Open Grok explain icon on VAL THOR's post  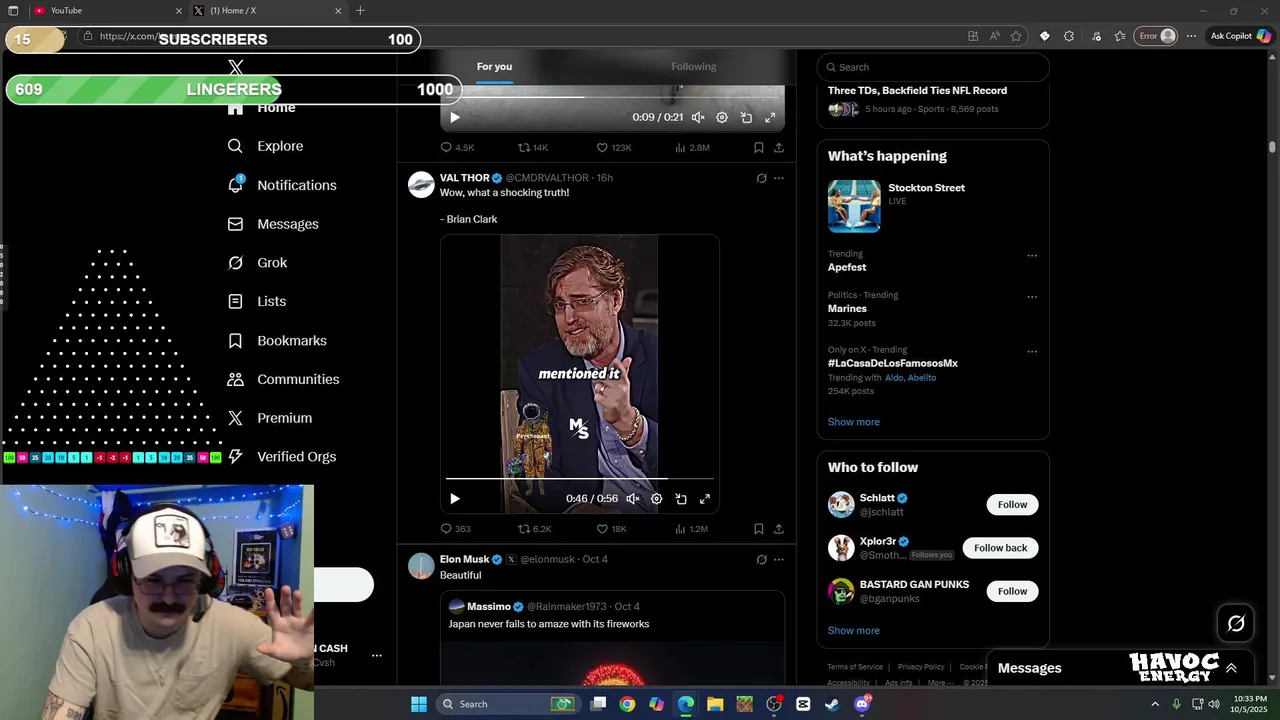coord(761,178)
